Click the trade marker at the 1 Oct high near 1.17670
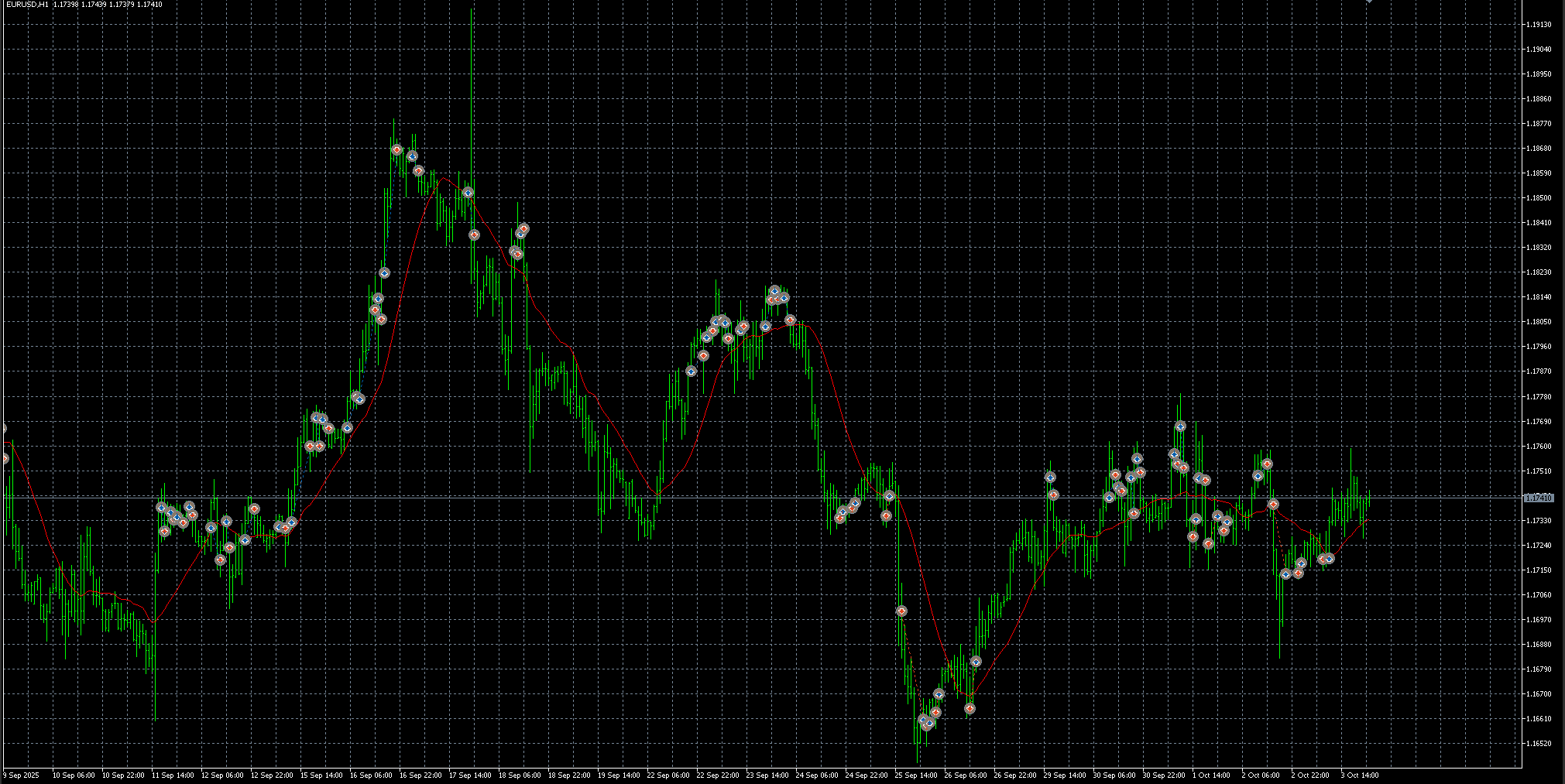1565x784 pixels. (1180, 426)
